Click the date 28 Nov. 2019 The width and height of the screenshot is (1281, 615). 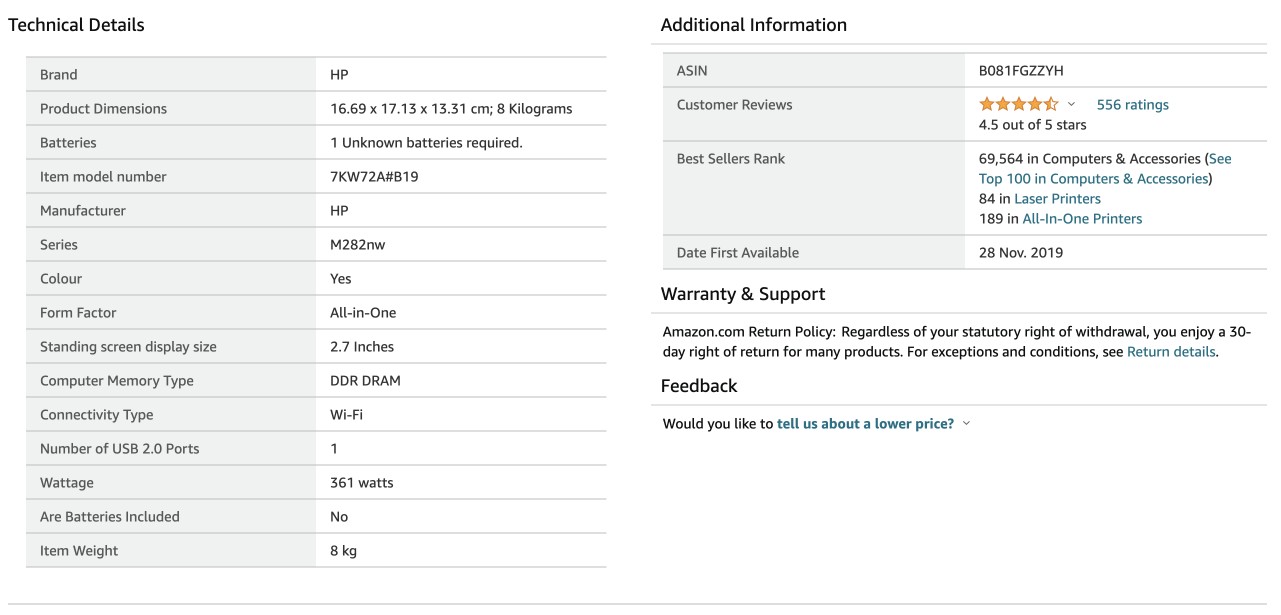(x=1020, y=253)
